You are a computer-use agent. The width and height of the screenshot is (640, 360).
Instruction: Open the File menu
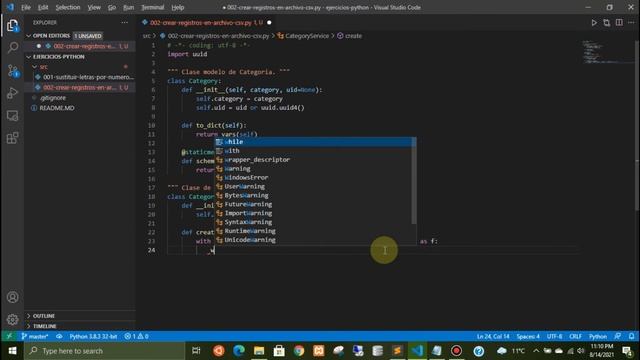click(26, 7)
